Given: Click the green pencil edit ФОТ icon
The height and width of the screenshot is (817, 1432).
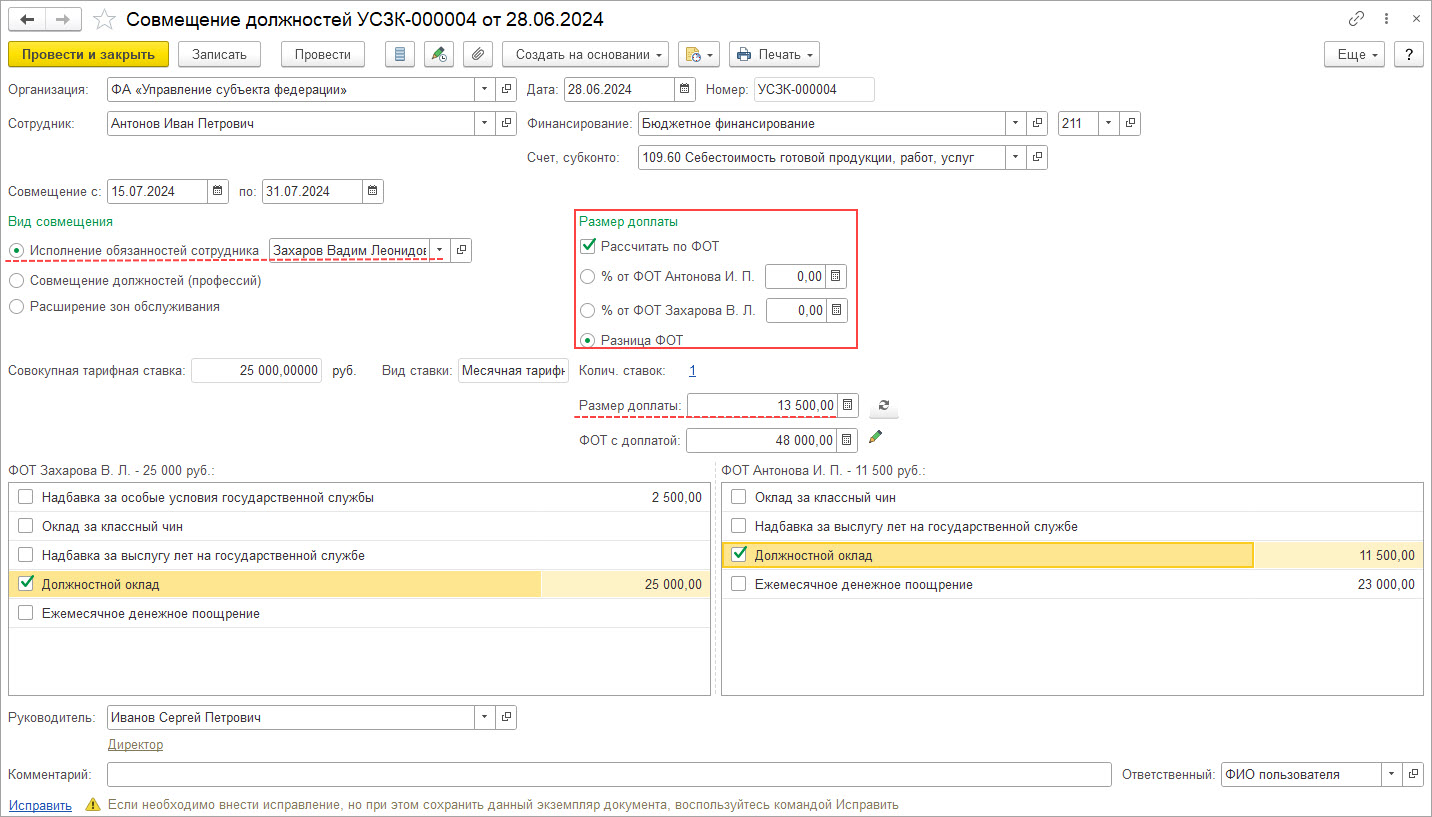Looking at the screenshot, I should (x=876, y=437).
